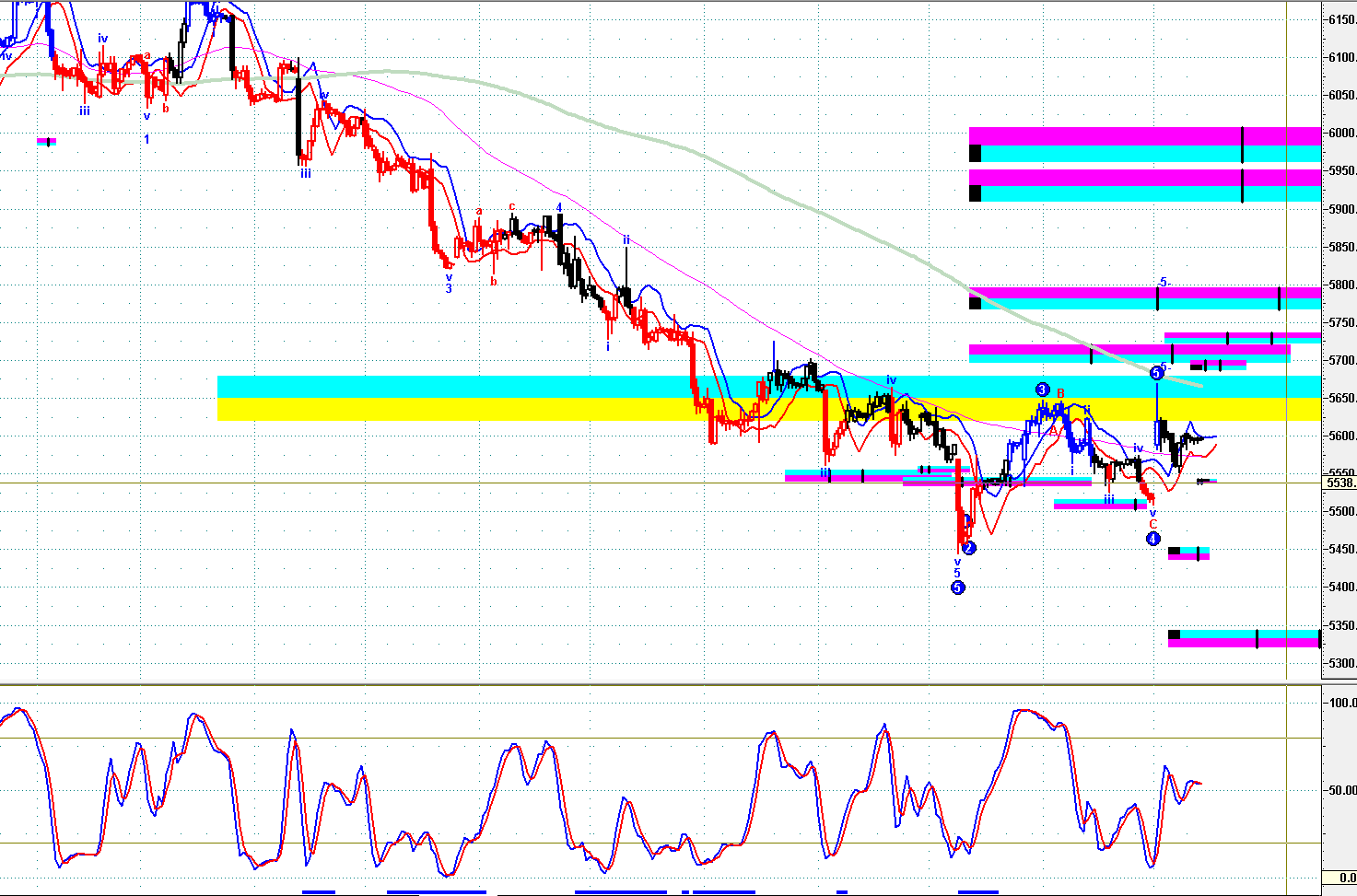Screen dimensions: 1357x896
Task: Click the 5650 price axis label
Action: (1342, 399)
